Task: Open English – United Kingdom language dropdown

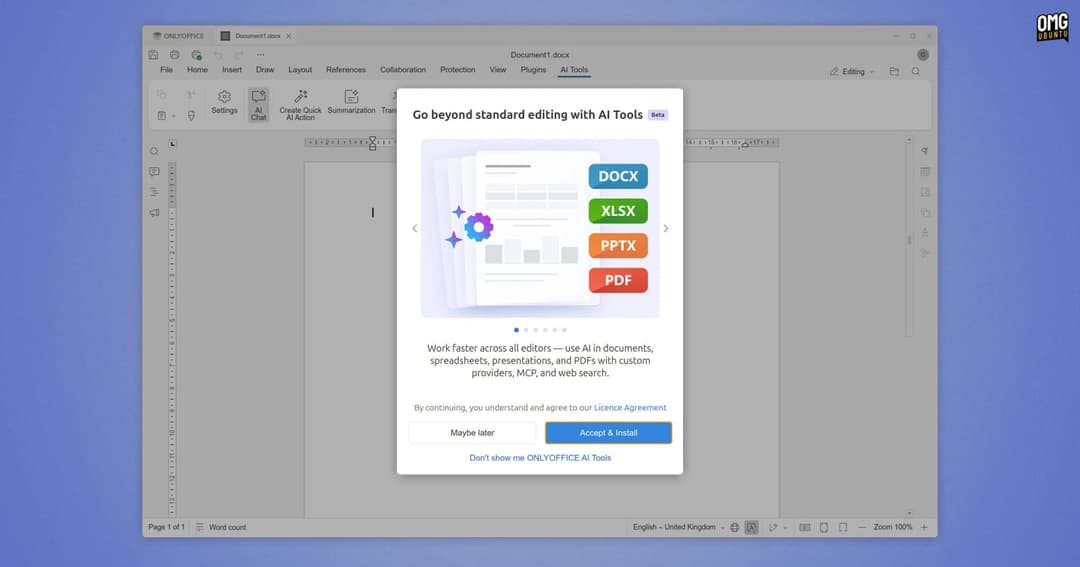Action: 678,527
